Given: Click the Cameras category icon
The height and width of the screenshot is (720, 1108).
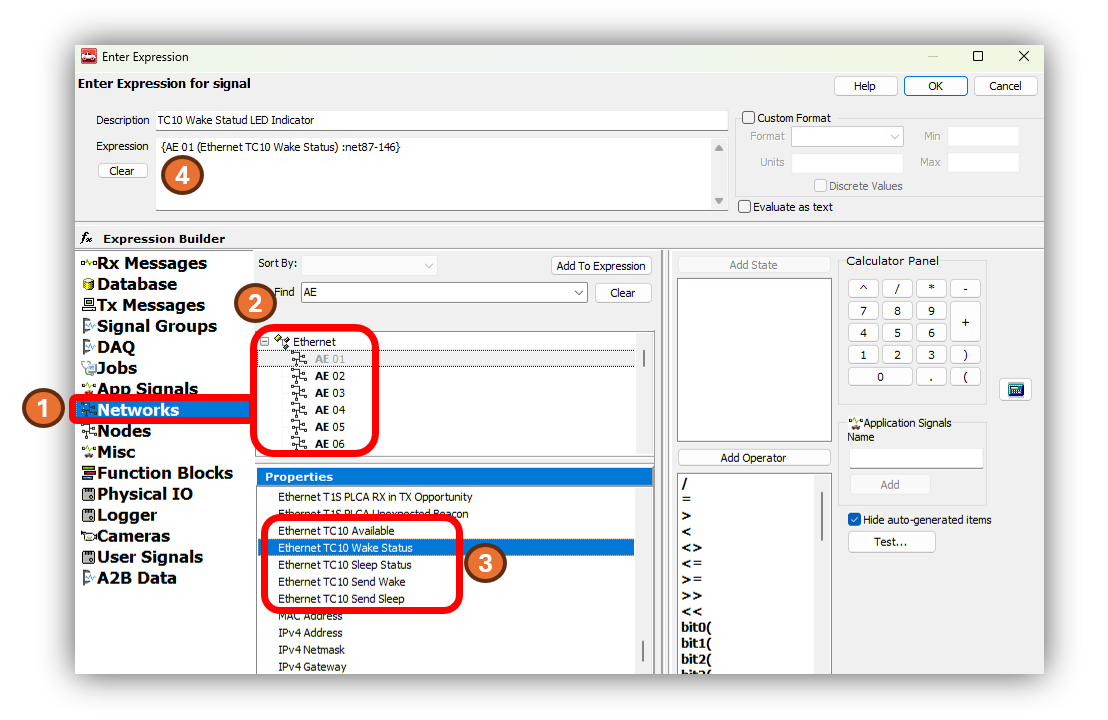Looking at the screenshot, I should (89, 536).
